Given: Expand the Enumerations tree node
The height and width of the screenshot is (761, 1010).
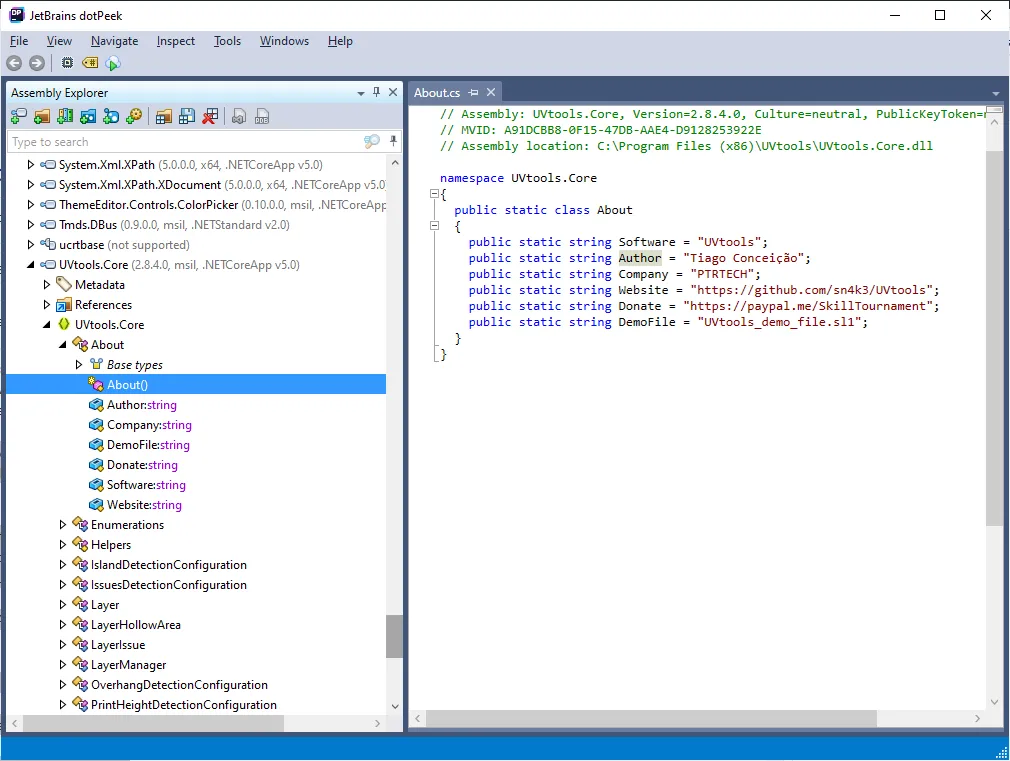Looking at the screenshot, I should point(63,525).
